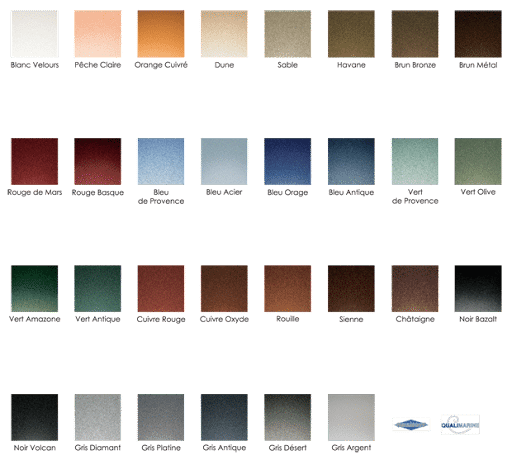512x460 pixels.
Task: Select the Bleu Antique color swatch
Action: (351, 161)
